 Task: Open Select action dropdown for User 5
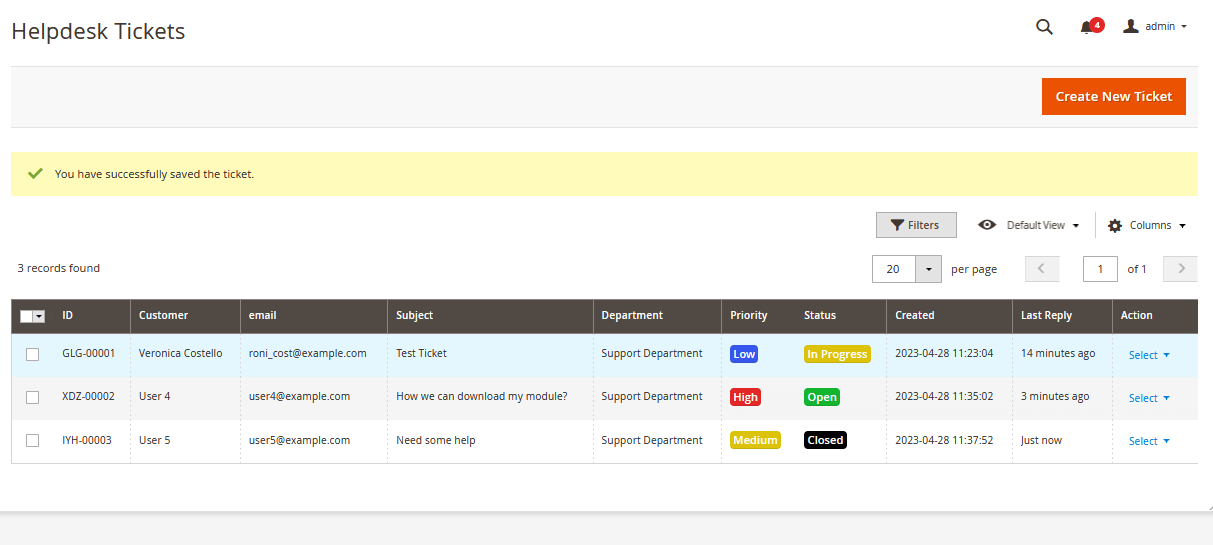pyautogui.click(x=1149, y=441)
